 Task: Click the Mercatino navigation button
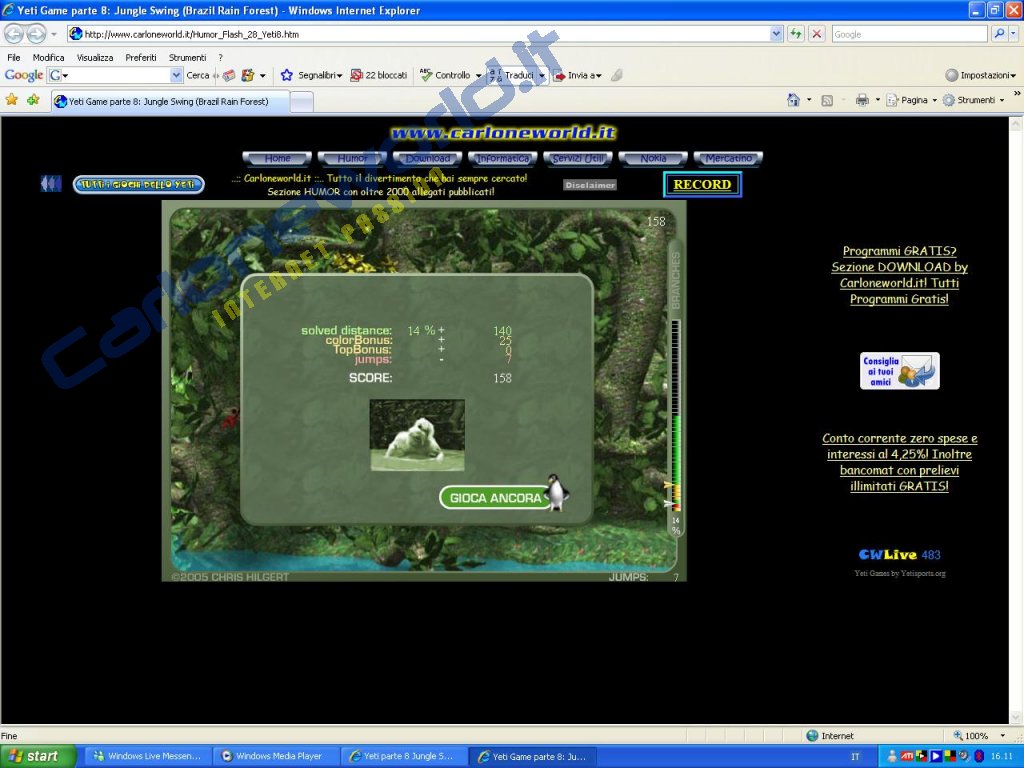pyautogui.click(x=728, y=158)
